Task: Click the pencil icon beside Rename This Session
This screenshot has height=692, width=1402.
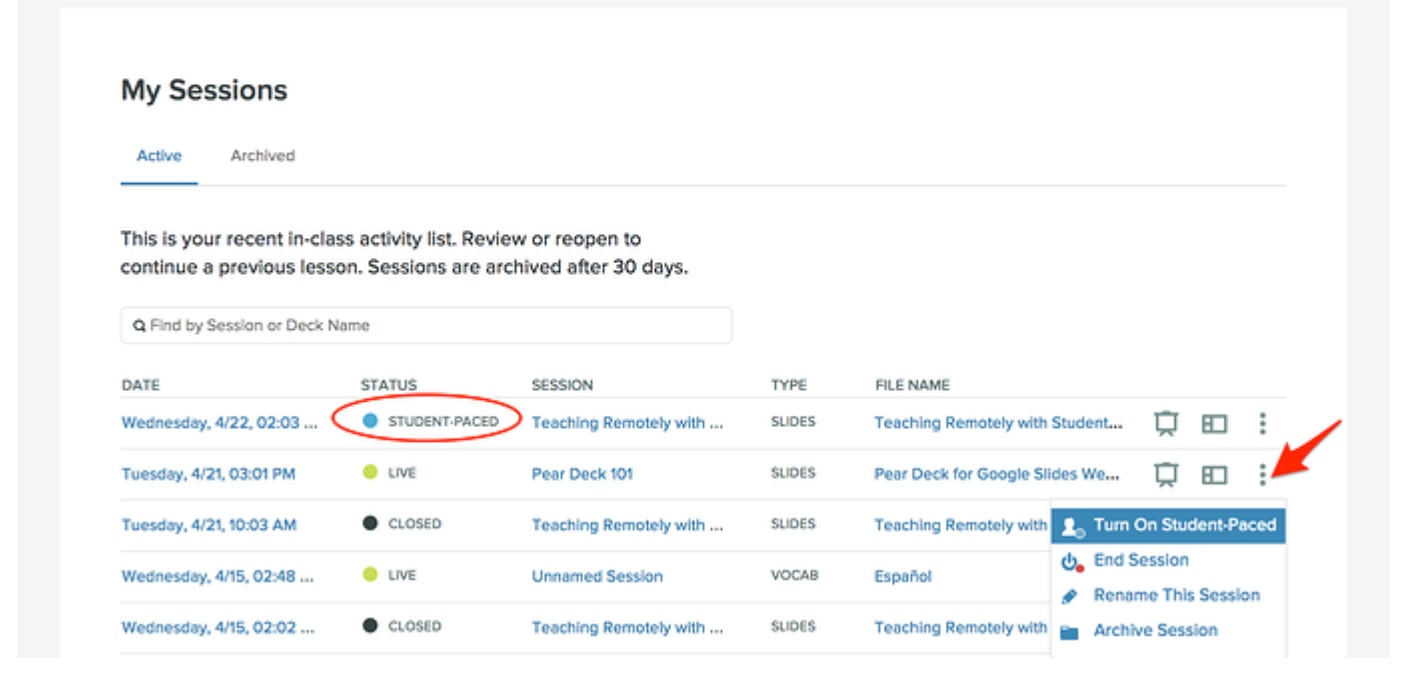Action: click(x=1070, y=596)
